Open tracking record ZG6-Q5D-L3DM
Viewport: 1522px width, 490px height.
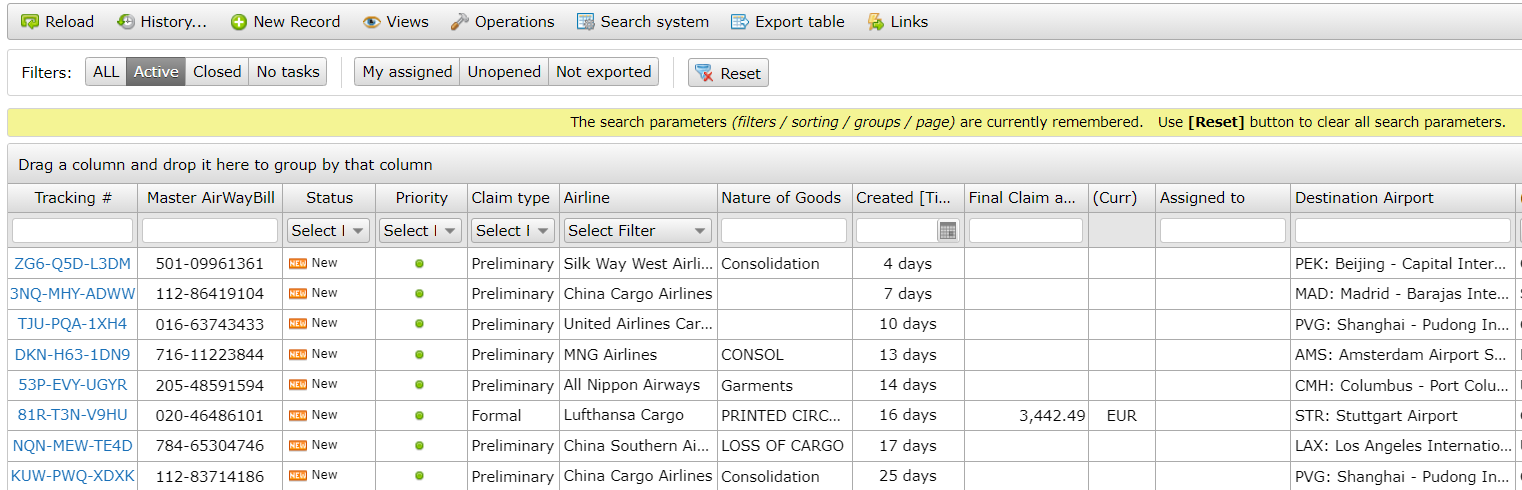[x=72, y=264]
